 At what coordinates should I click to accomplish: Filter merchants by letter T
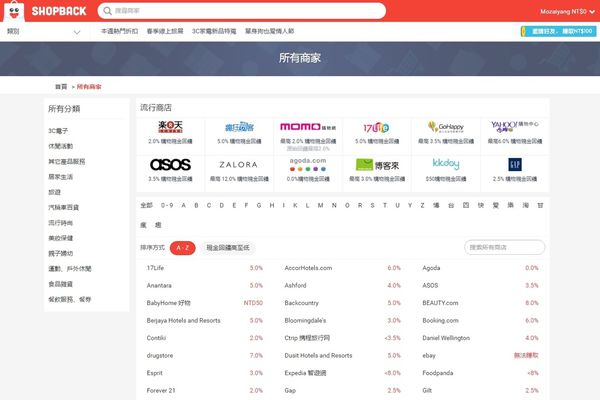pos(385,206)
